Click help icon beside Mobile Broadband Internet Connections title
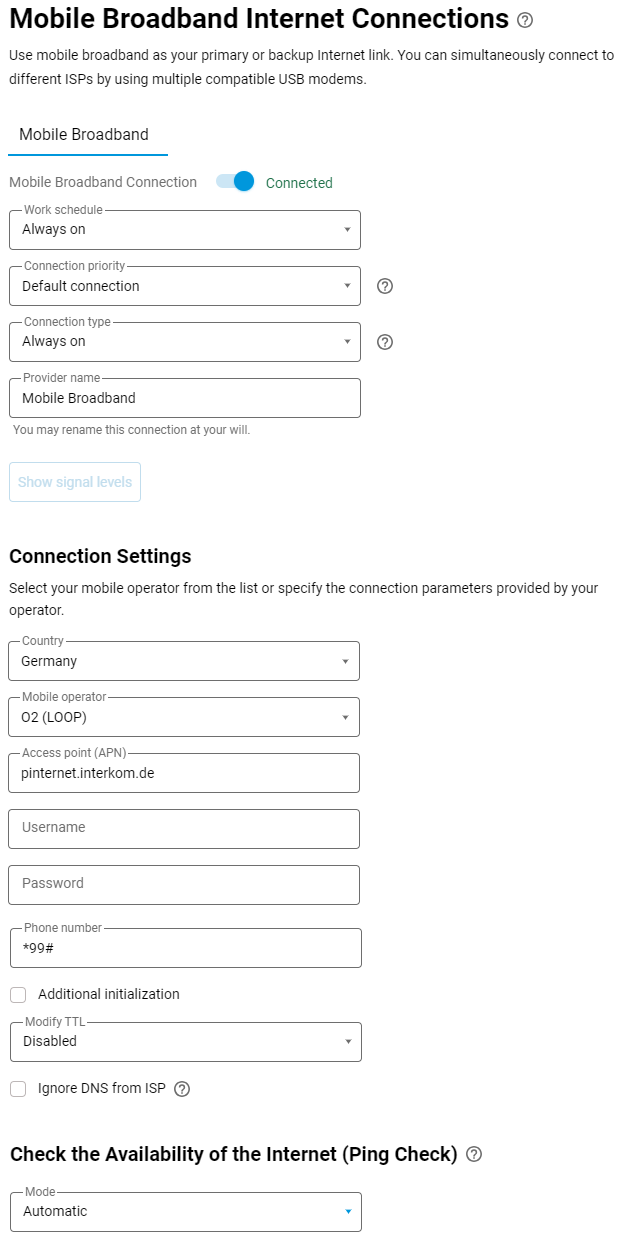This screenshot has height=1246, width=626. (x=526, y=20)
